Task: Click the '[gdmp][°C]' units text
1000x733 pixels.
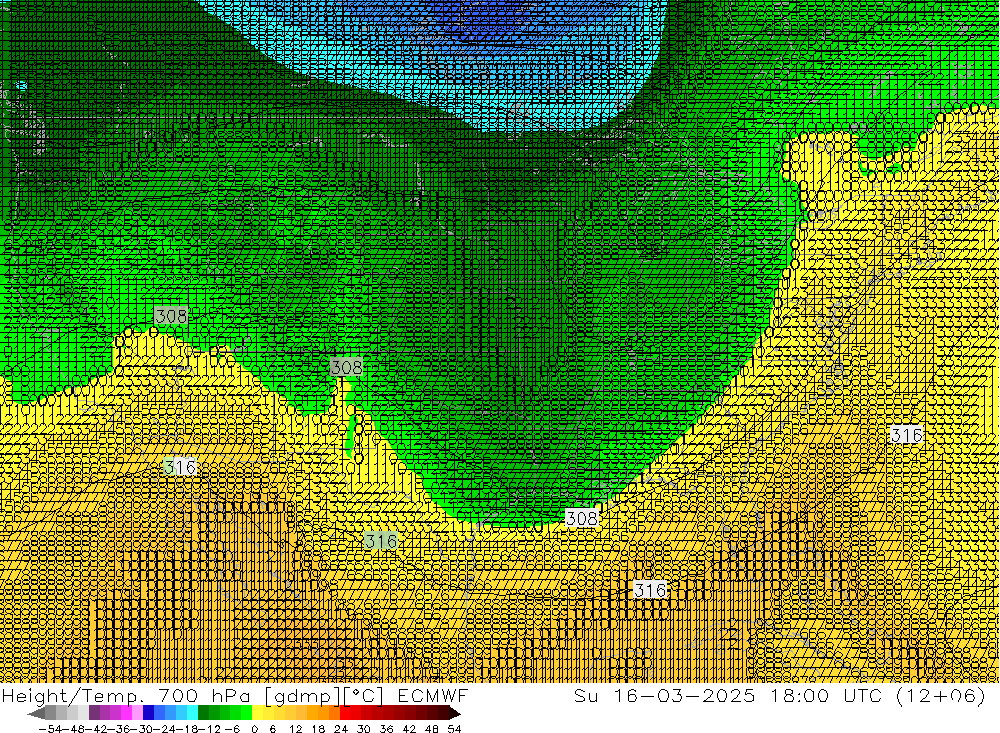Action: (324, 695)
